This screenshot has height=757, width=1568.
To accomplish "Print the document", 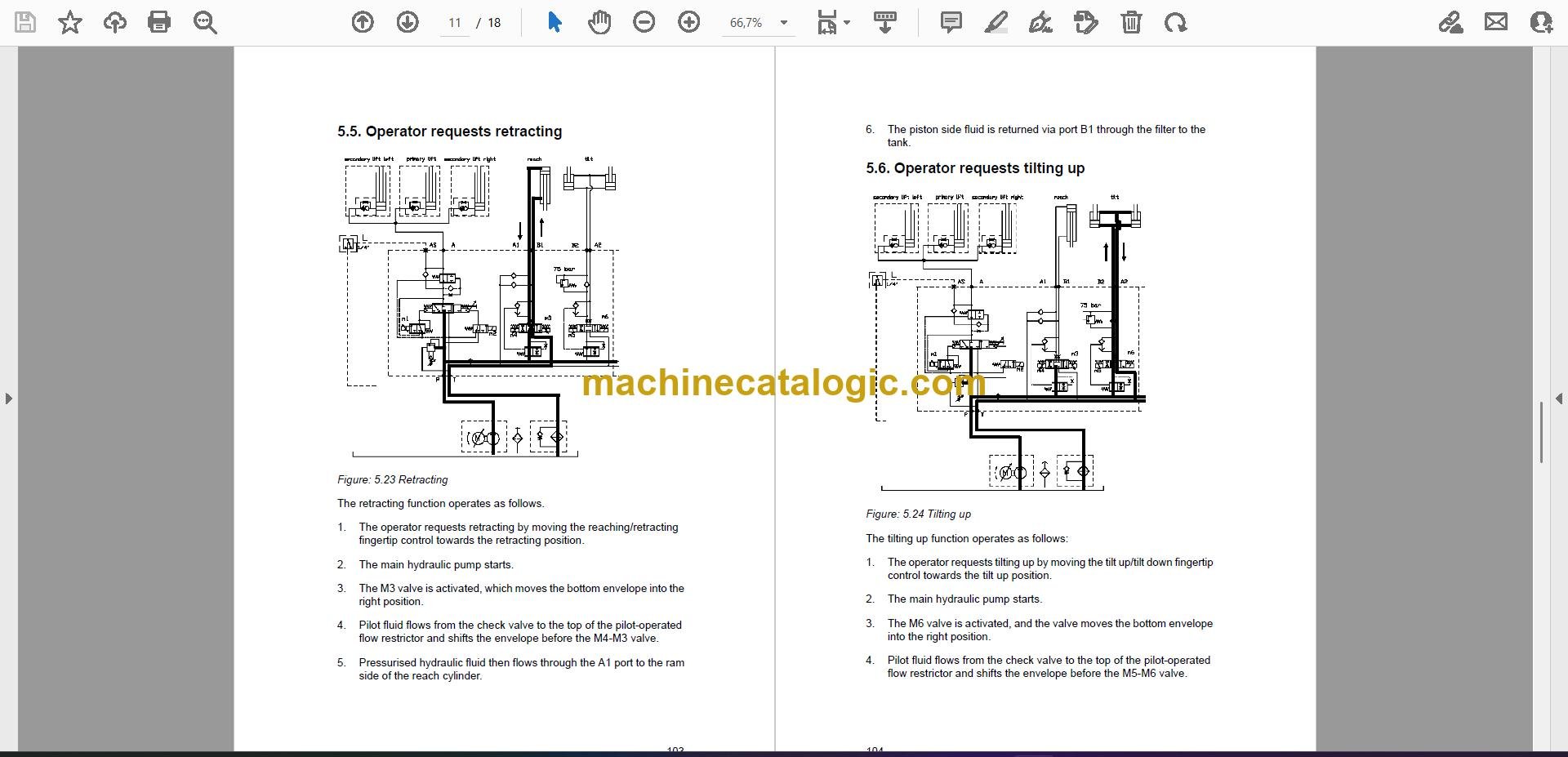I will 159,23.
